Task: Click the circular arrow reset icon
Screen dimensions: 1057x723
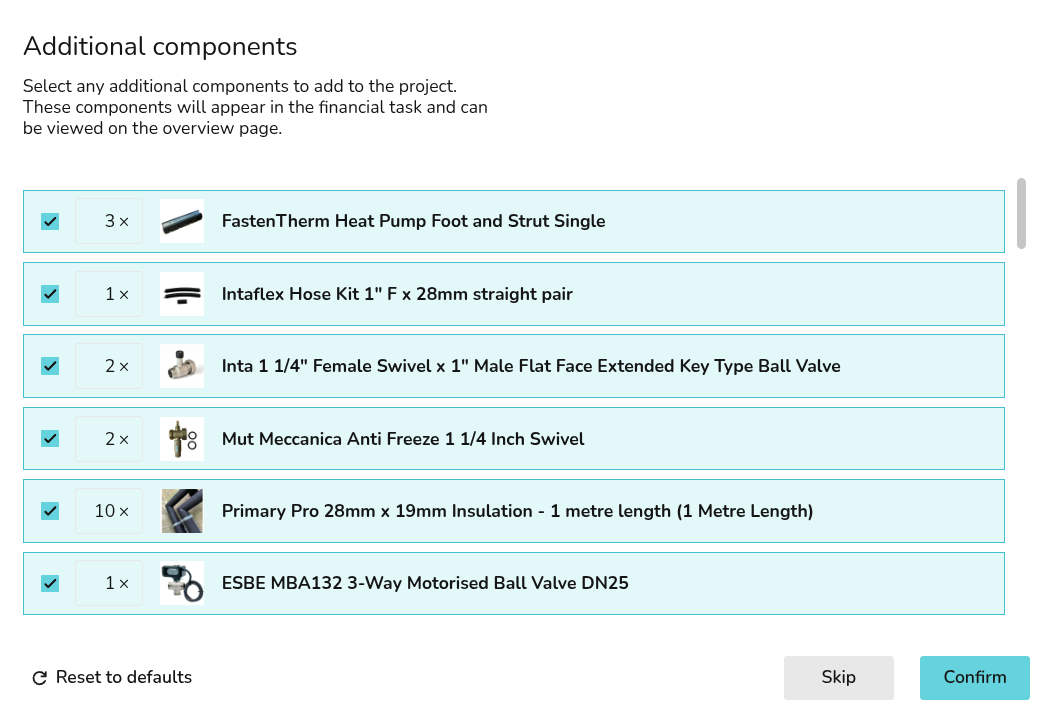Action: pyautogui.click(x=40, y=678)
